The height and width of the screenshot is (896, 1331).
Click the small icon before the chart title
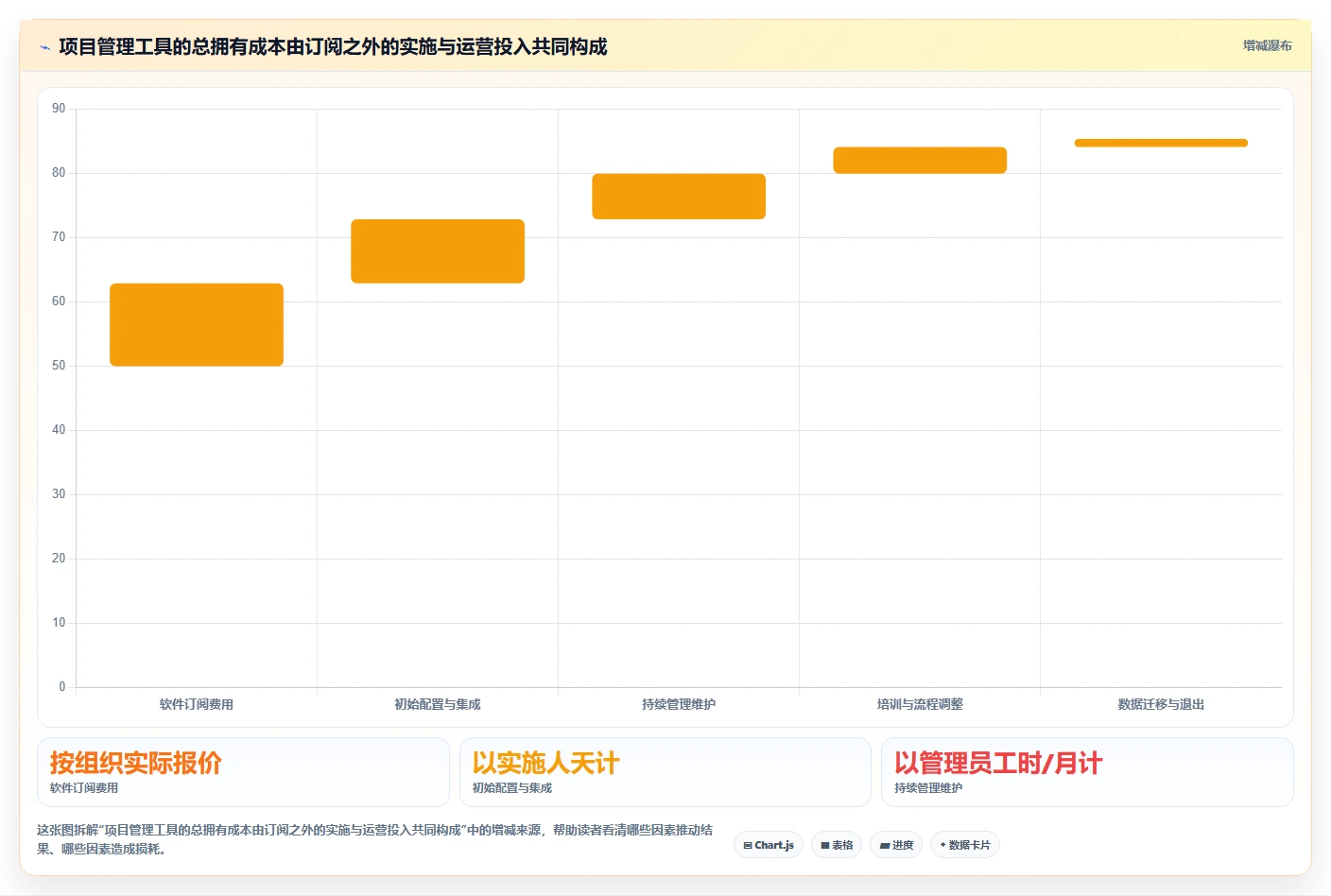pos(44,47)
